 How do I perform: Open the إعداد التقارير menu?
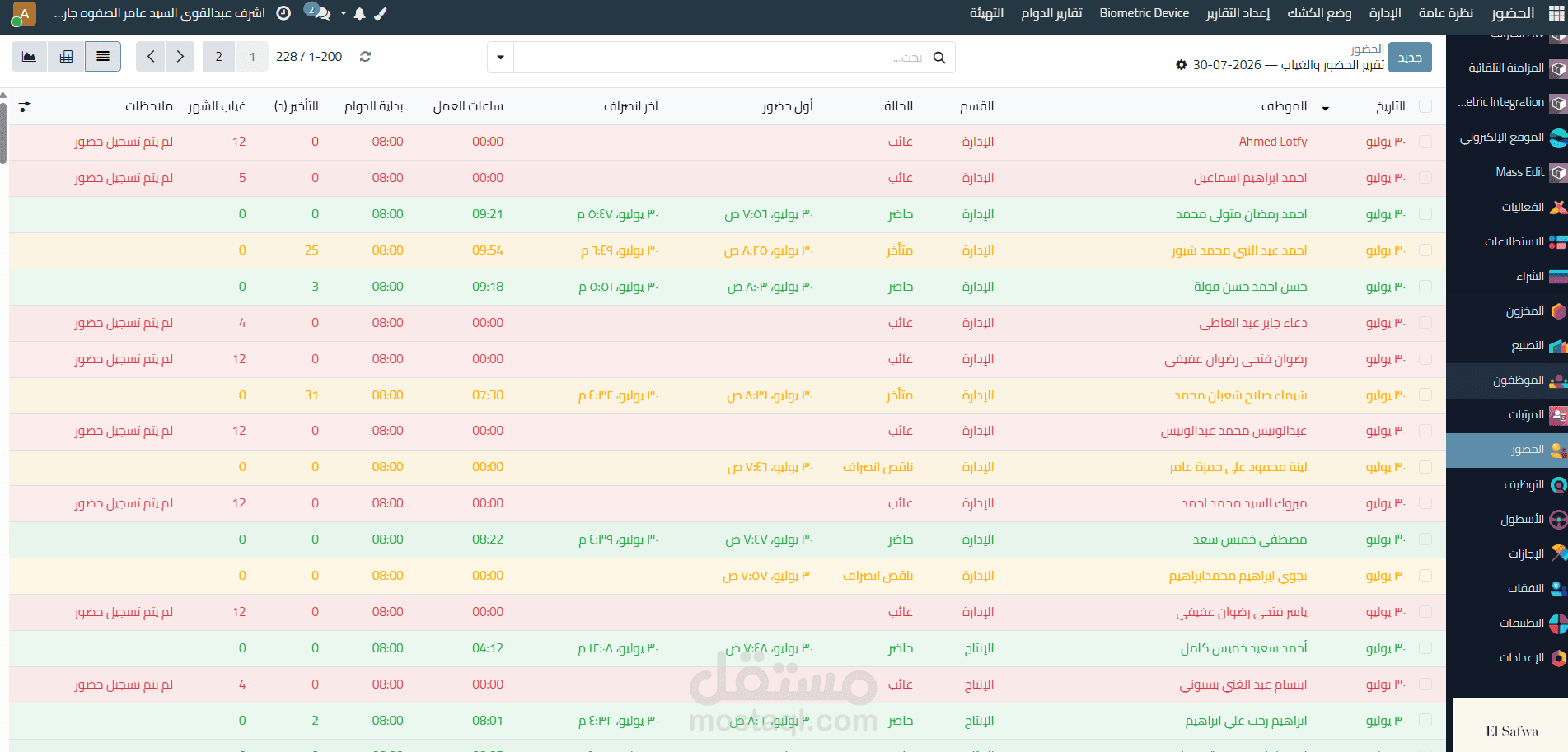[1238, 13]
